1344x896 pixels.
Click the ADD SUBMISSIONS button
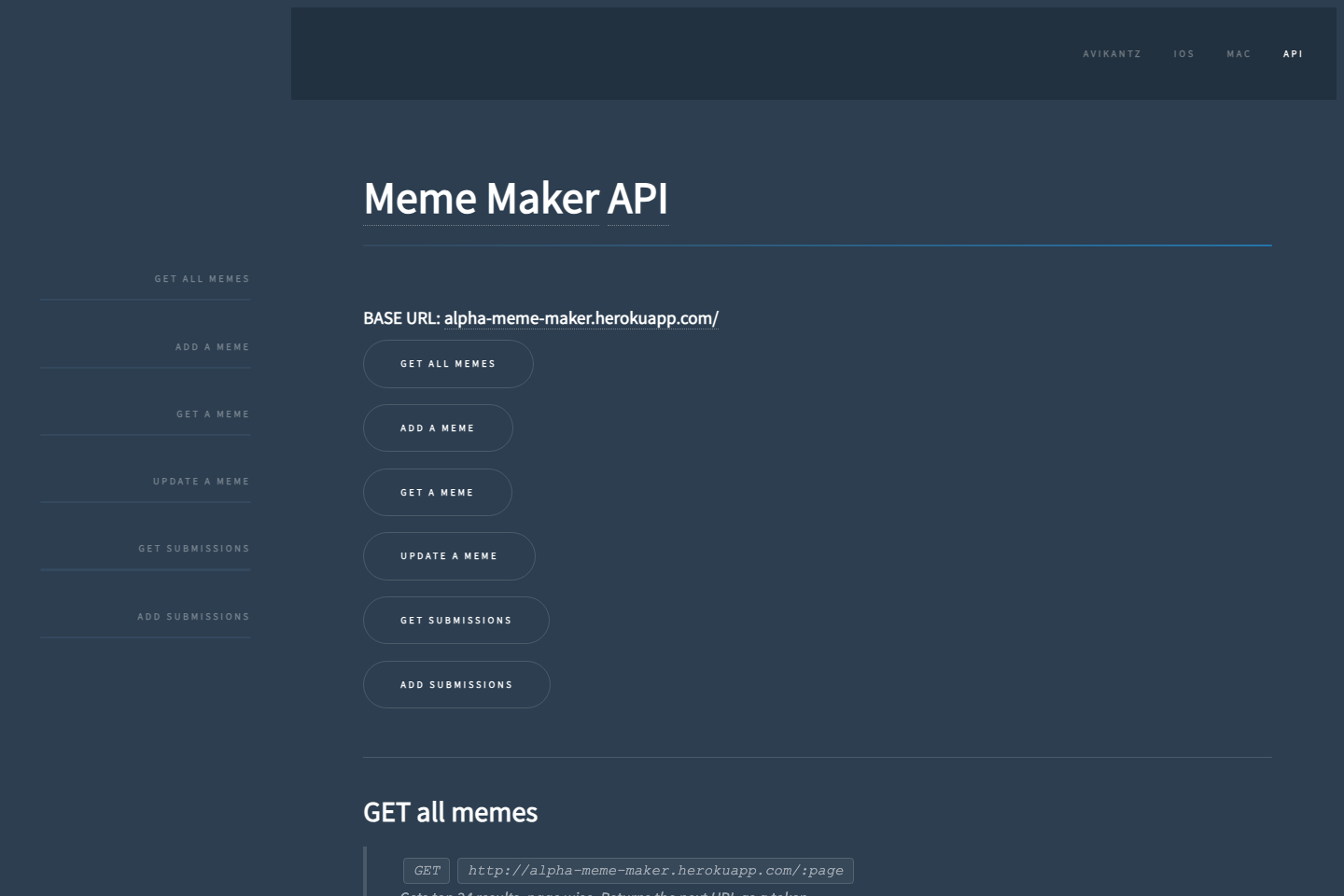click(x=456, y=684)
